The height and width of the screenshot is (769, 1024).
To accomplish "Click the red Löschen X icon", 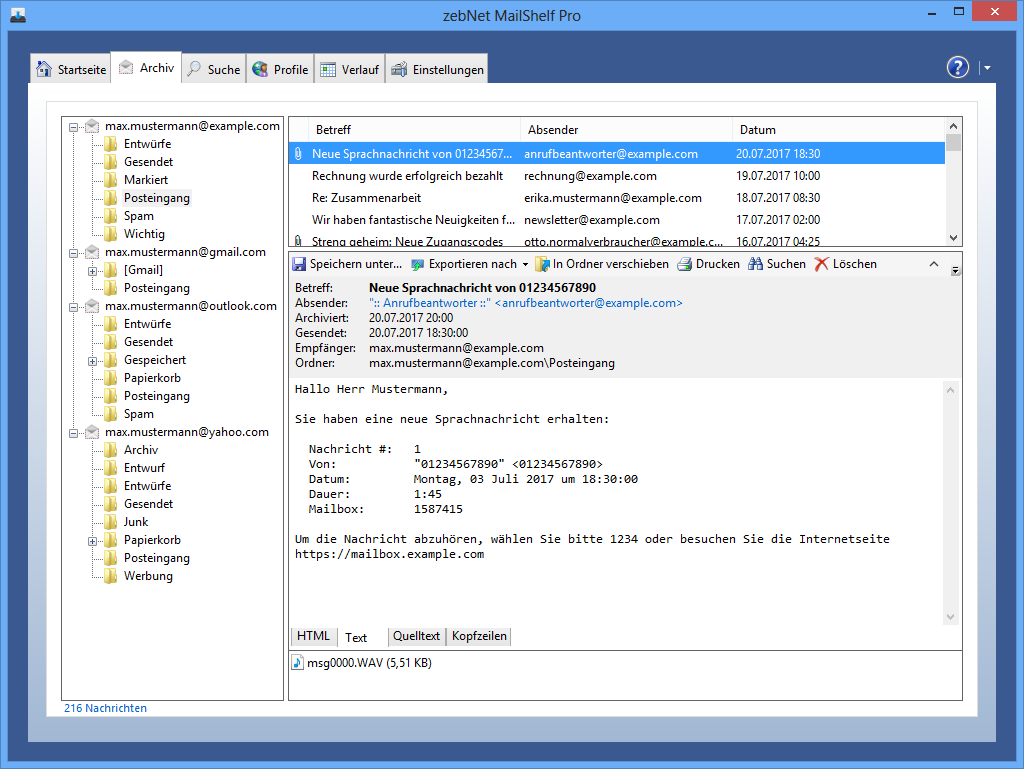I will 822,264.
